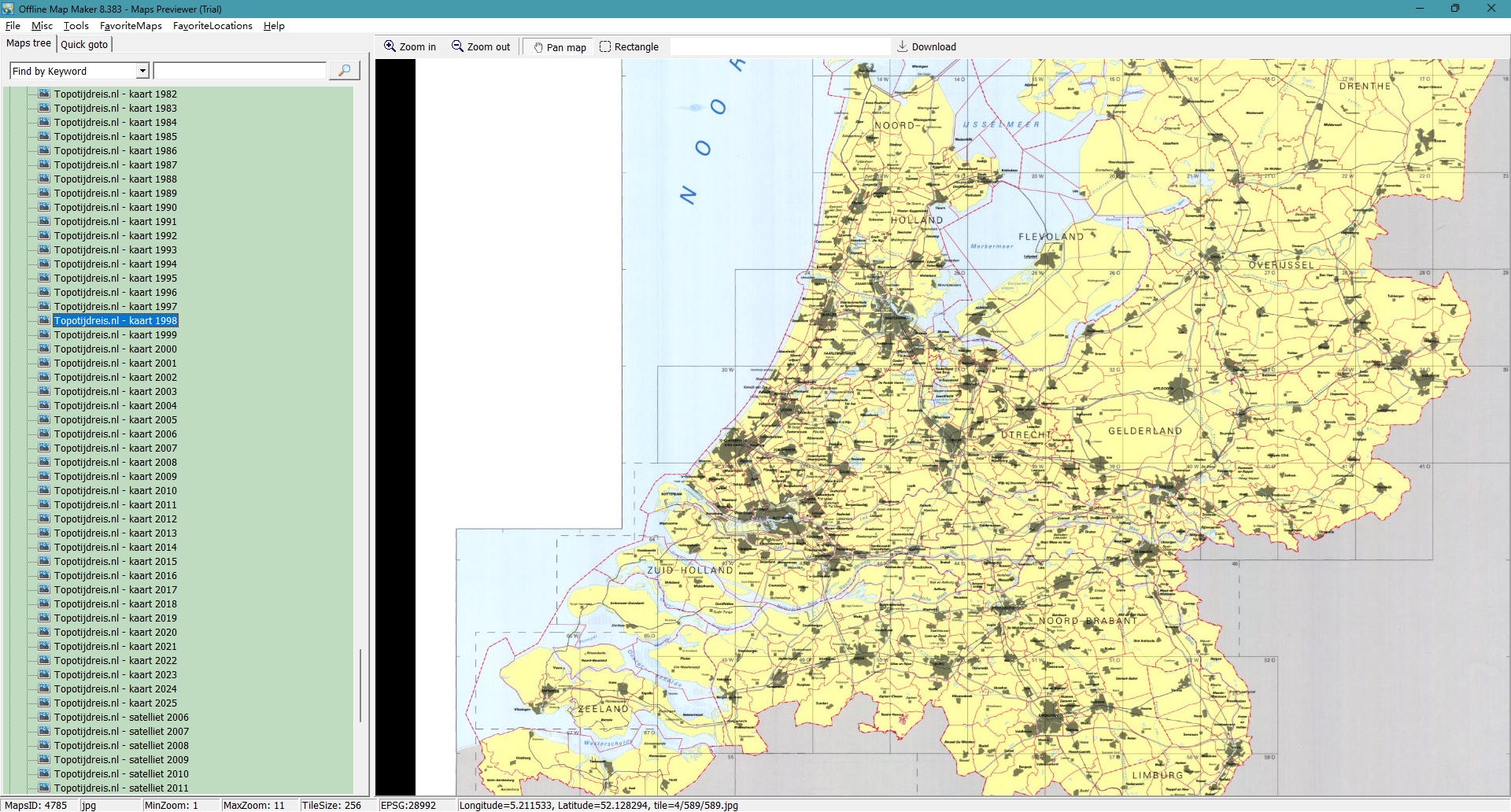Switch to the Quick goto tab

pyautogui.click(x=84, y=44)
